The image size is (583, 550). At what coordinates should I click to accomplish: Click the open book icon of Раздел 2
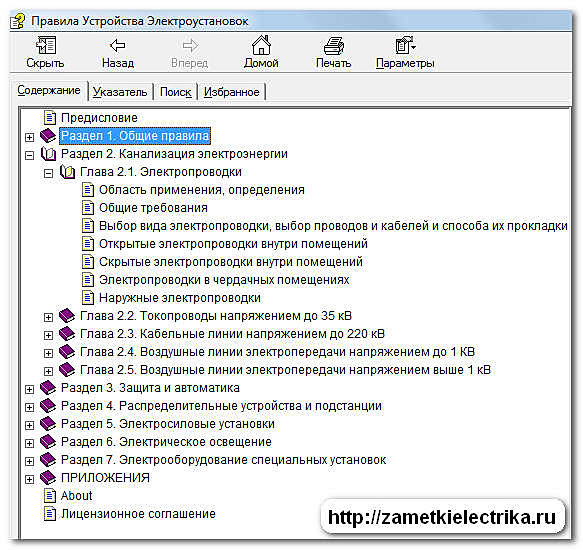48,154
